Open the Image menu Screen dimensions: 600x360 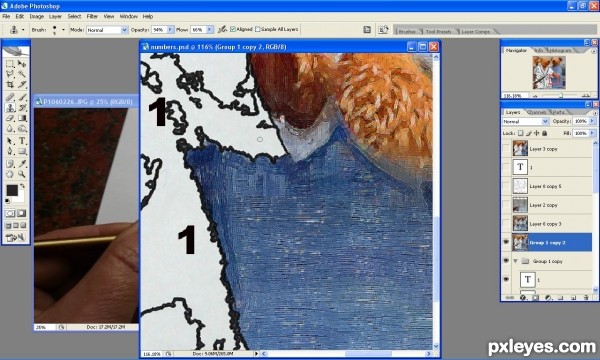click(37, 16)
